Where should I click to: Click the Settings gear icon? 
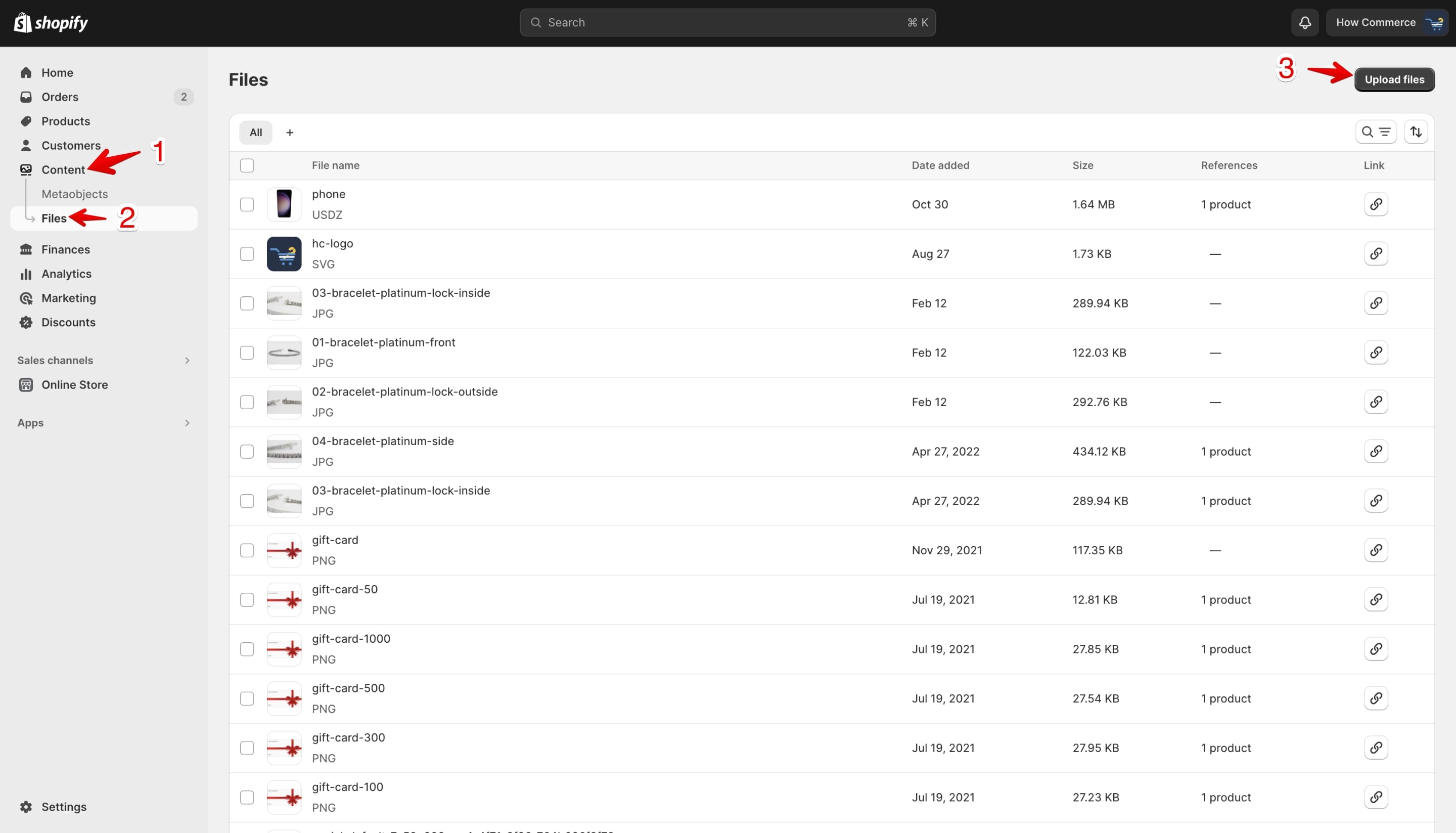(26, 807)
